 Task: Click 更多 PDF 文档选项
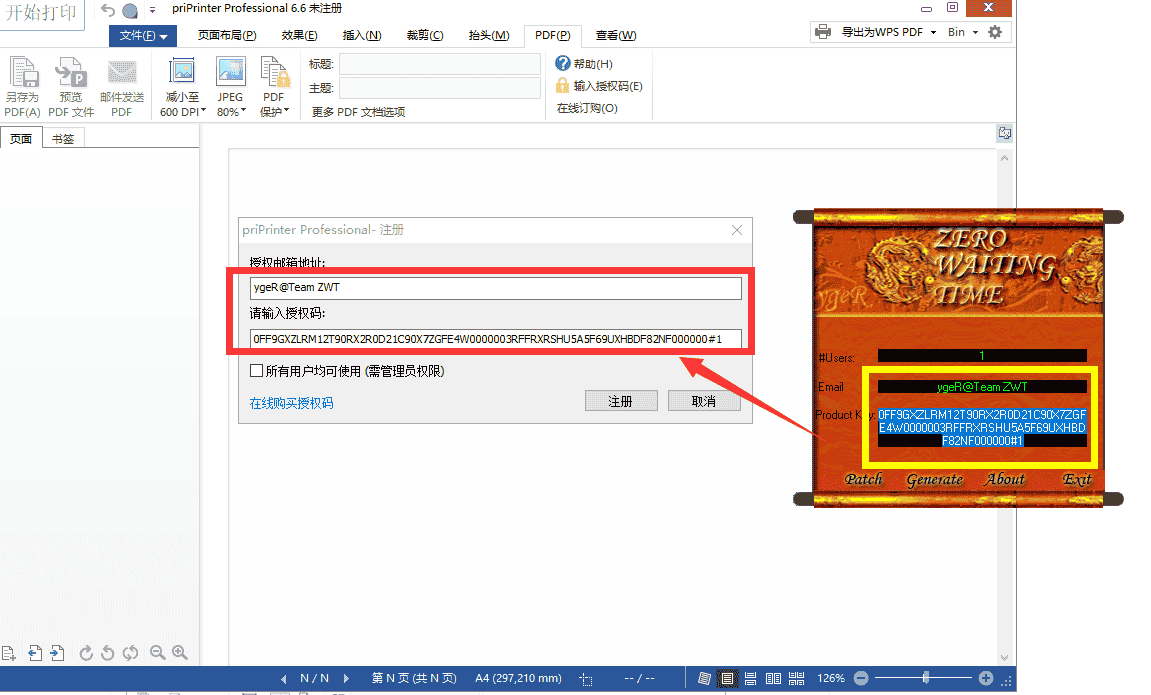pyautogui.click(x=358, y=112)
